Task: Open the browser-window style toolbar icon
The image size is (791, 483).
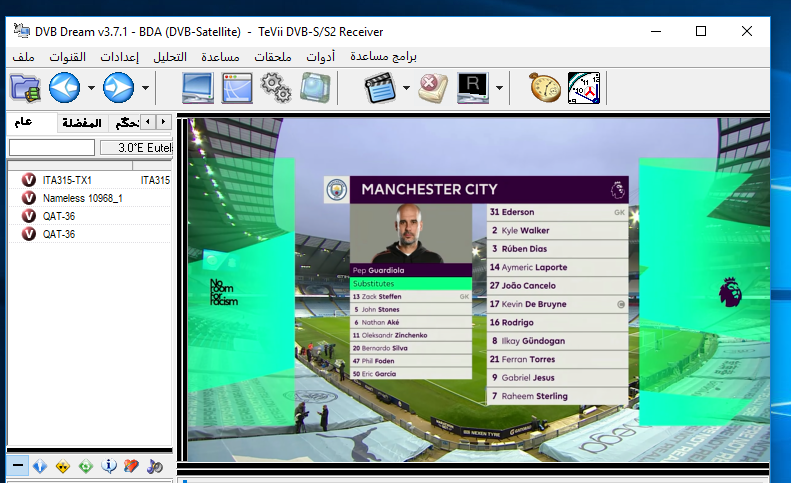Action: (x=237, y=88)
